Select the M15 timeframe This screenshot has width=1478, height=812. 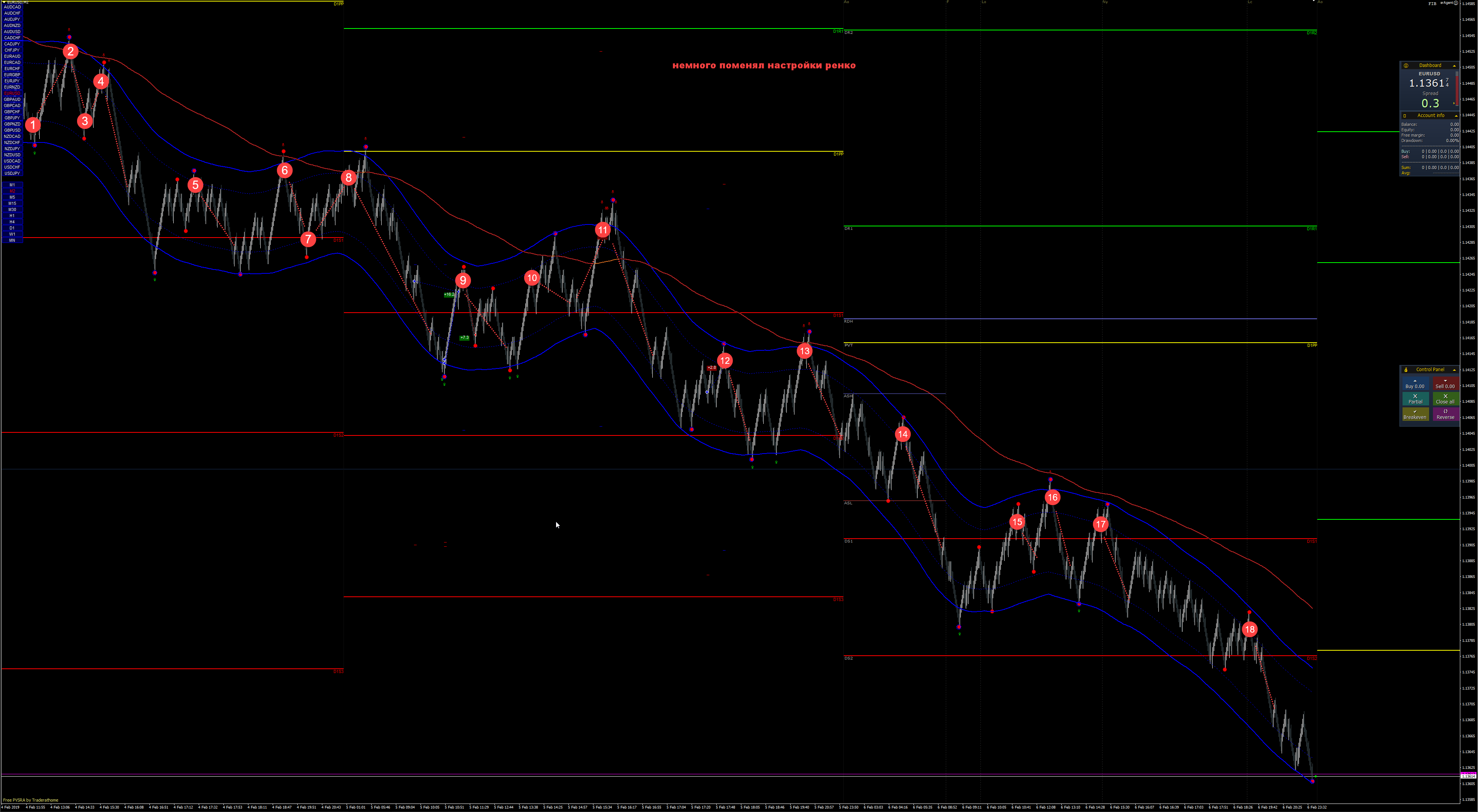pos(12,204)
